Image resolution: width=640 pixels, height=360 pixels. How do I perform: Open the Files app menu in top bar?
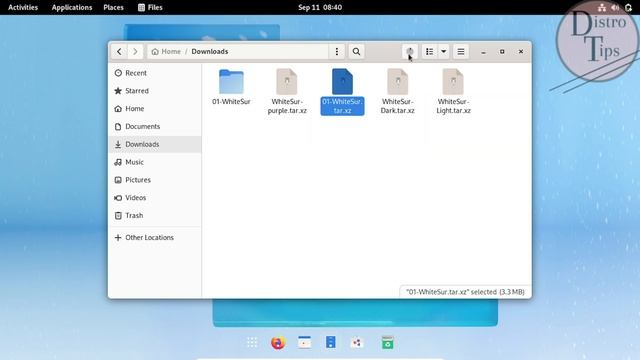150,7
